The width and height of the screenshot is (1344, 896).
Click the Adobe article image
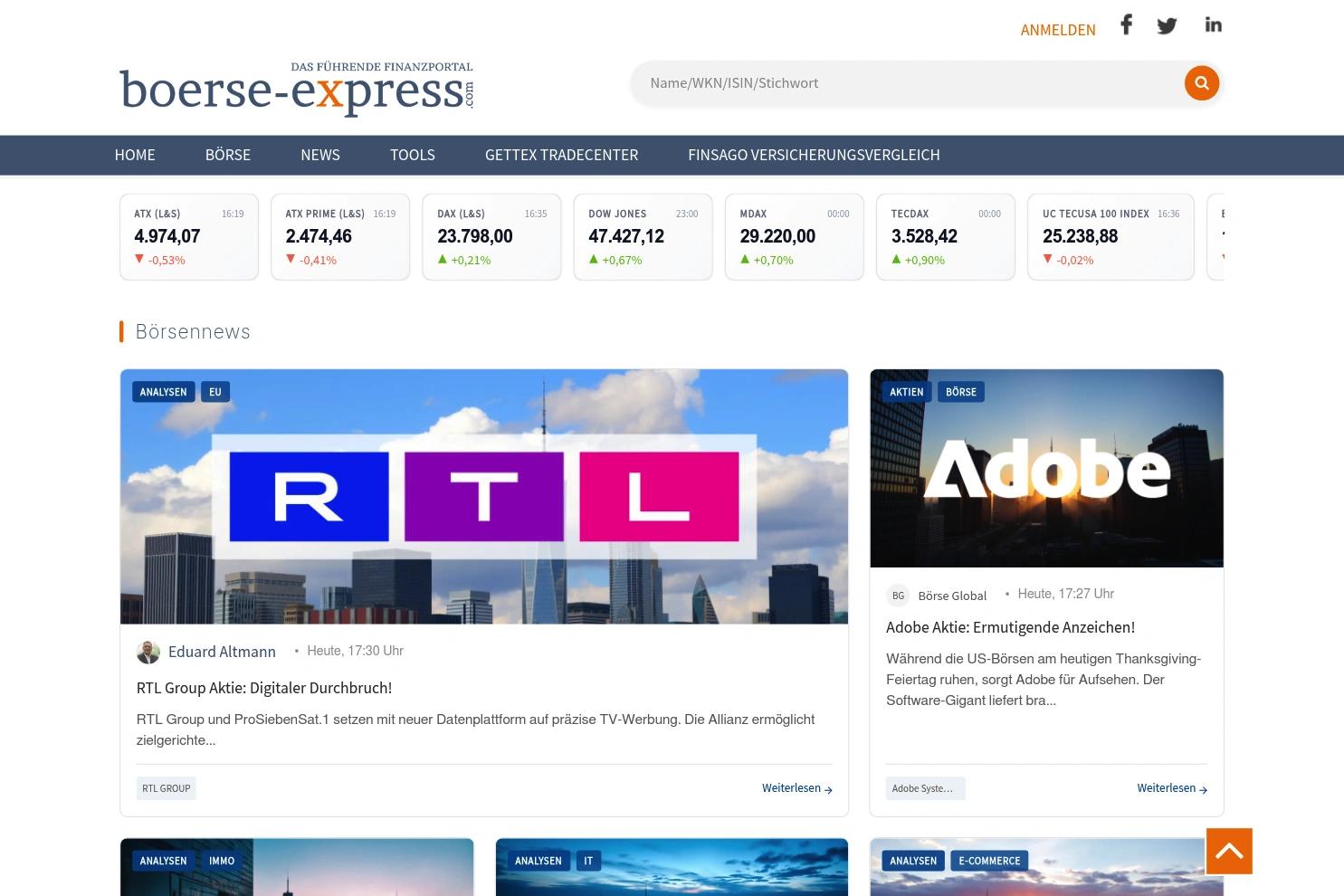pos(1046,468)
